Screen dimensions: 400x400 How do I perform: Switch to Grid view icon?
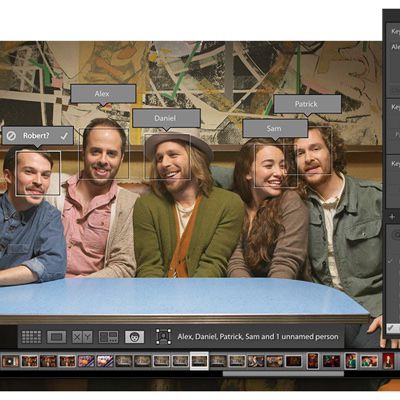(x=31, y=337)
